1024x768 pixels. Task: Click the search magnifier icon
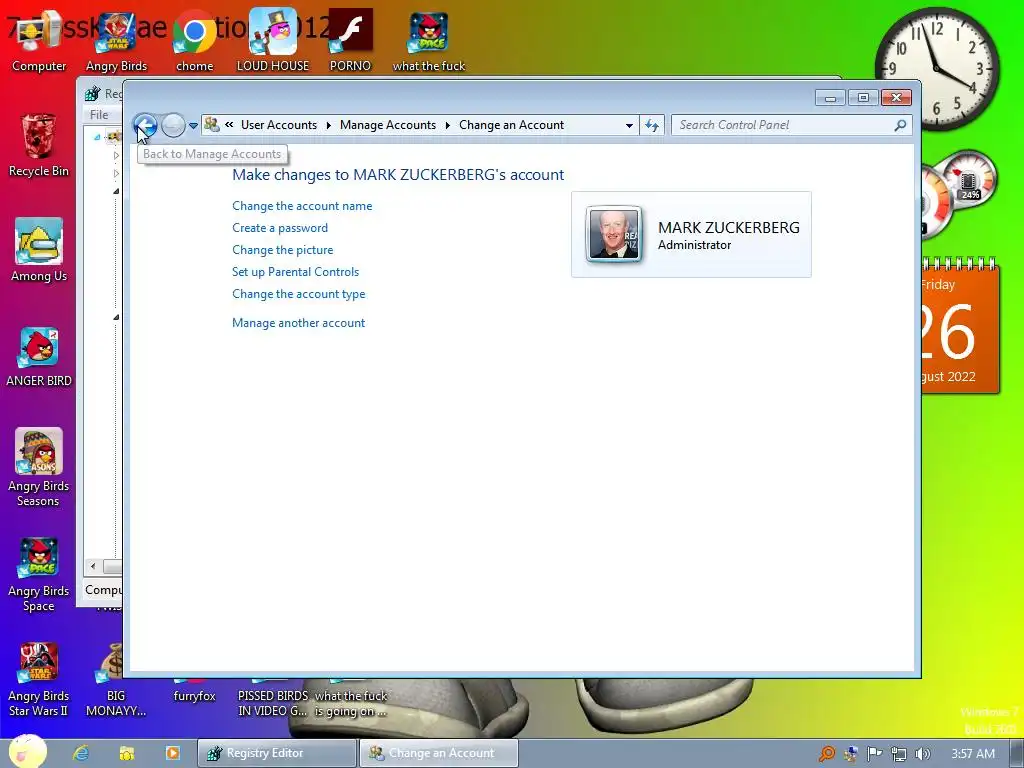click(x=901, y=125)
